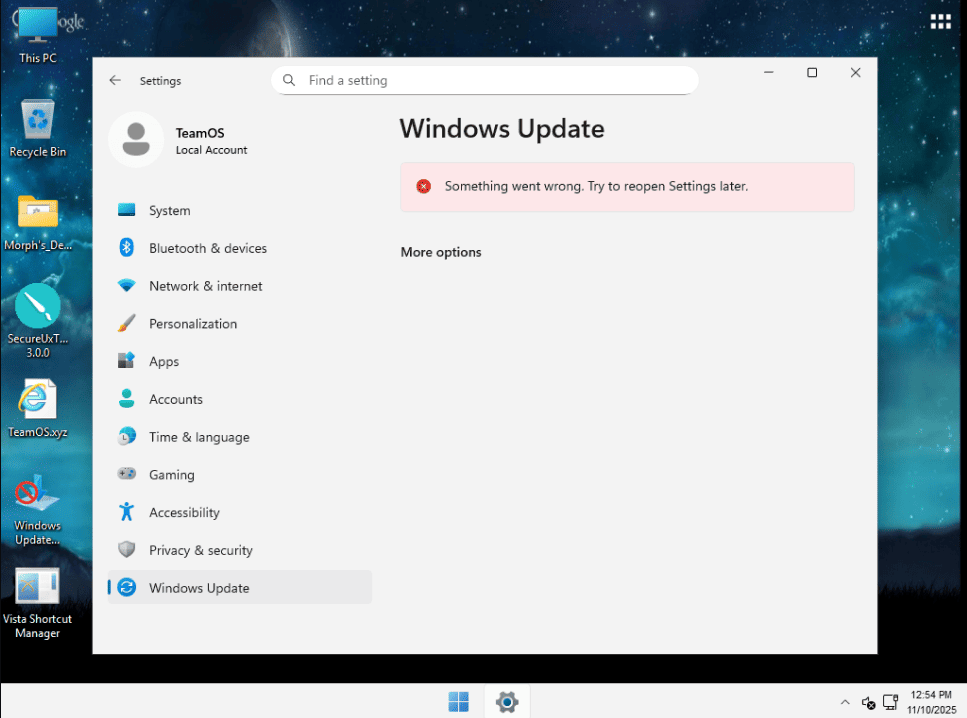Open the System settings category
Screen dimensions: 967x718
[169, 211]
